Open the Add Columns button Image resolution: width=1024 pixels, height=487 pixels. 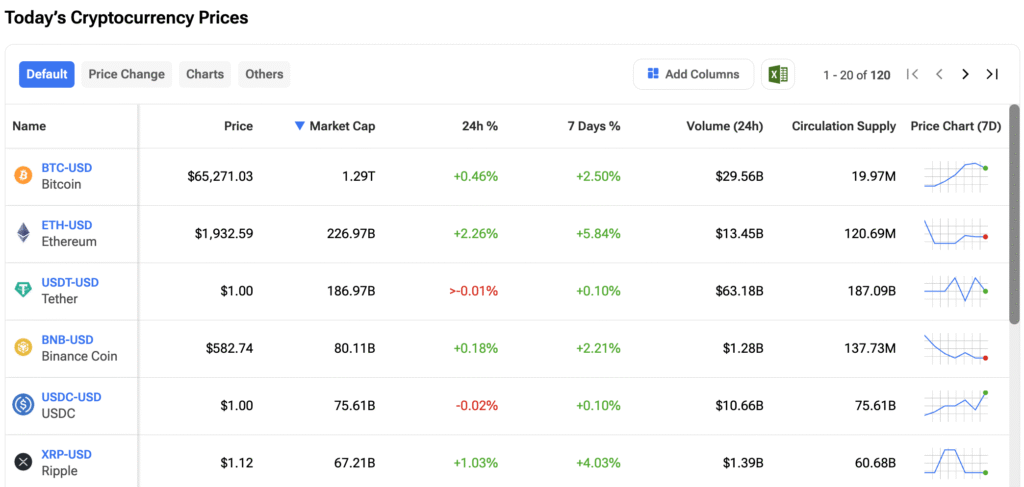coord(694,74)
